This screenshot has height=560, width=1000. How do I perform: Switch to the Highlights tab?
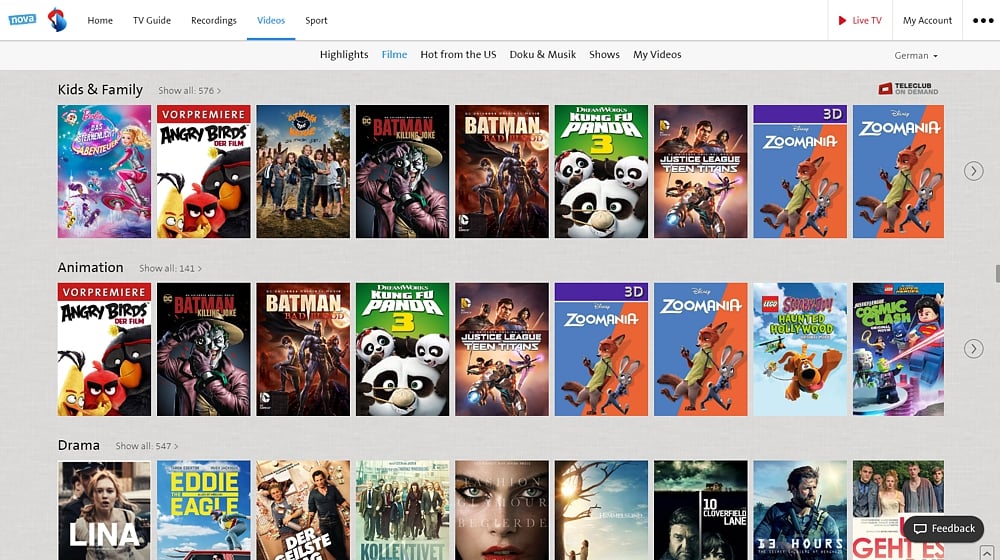point(344,55)
